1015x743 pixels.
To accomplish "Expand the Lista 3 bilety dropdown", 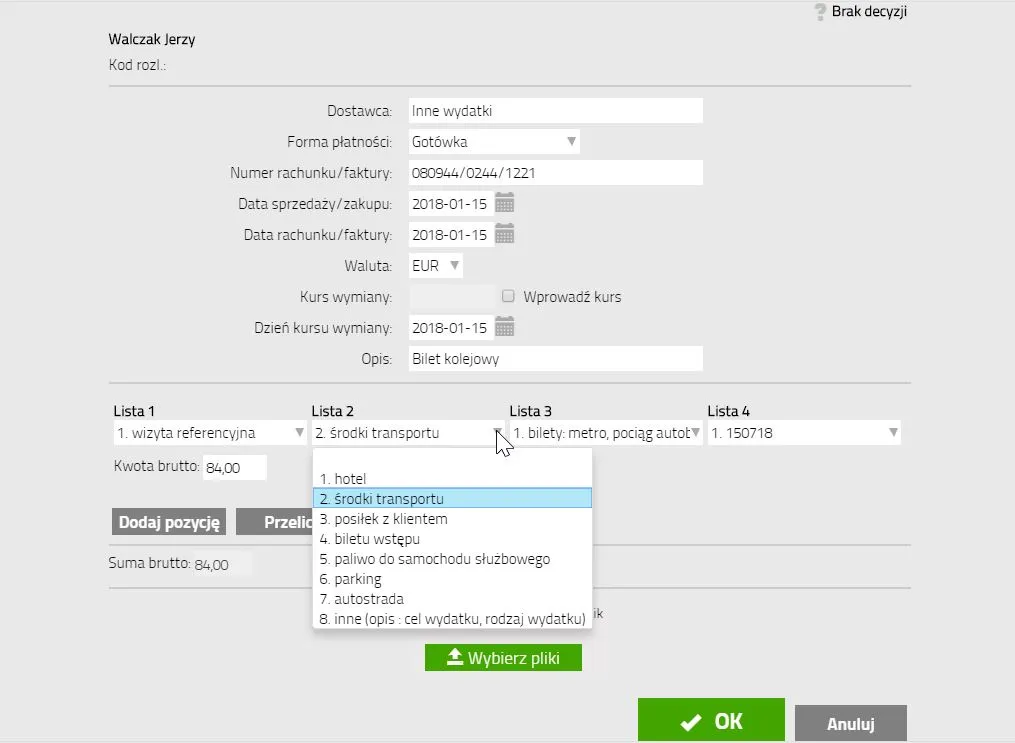I will coord(606,433).
